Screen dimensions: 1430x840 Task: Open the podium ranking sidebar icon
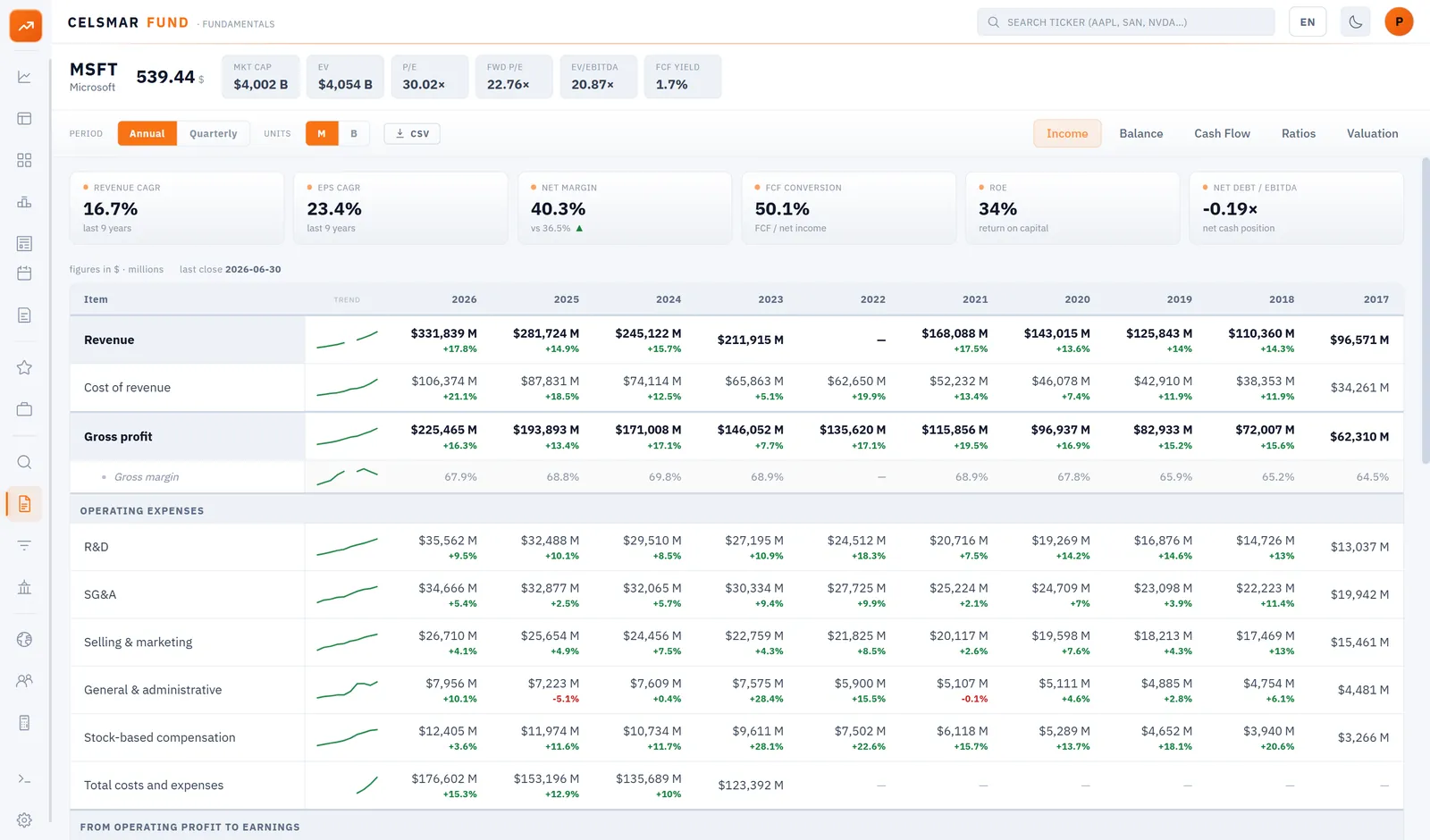click(x=24, y=202)
